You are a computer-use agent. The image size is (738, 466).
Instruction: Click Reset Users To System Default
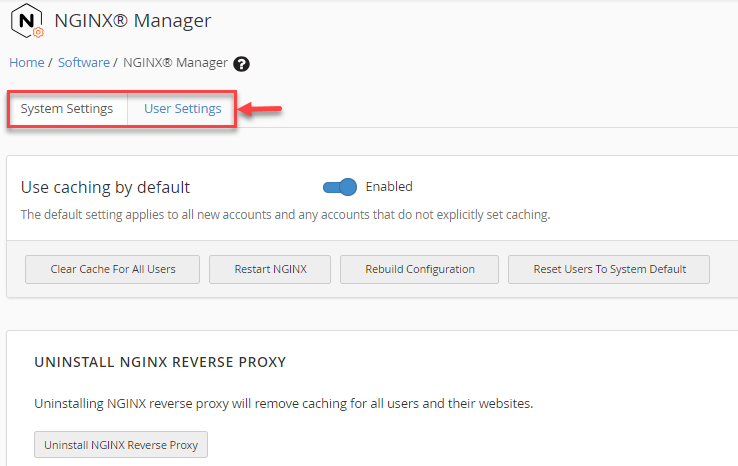pyautogui.click(x=609, y=270)
